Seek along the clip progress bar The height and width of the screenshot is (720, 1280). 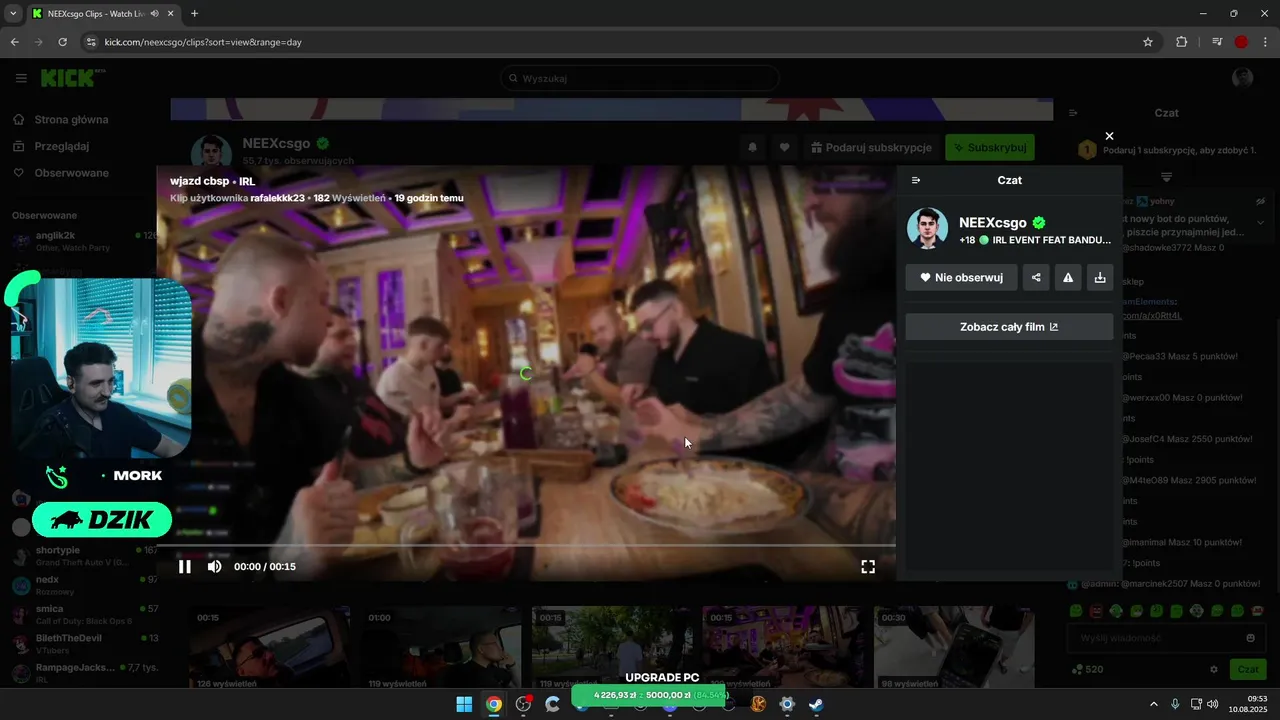click(526, 546)
